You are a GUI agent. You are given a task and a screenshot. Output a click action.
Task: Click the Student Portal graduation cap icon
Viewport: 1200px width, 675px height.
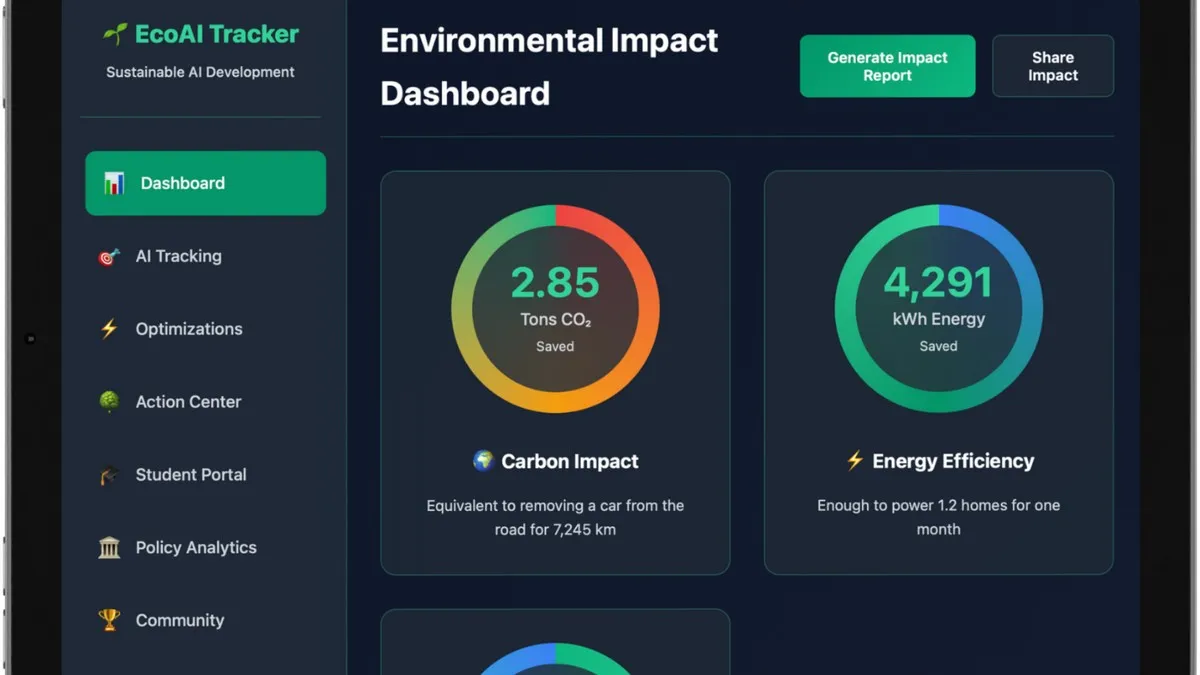click(x=108, y=474)
